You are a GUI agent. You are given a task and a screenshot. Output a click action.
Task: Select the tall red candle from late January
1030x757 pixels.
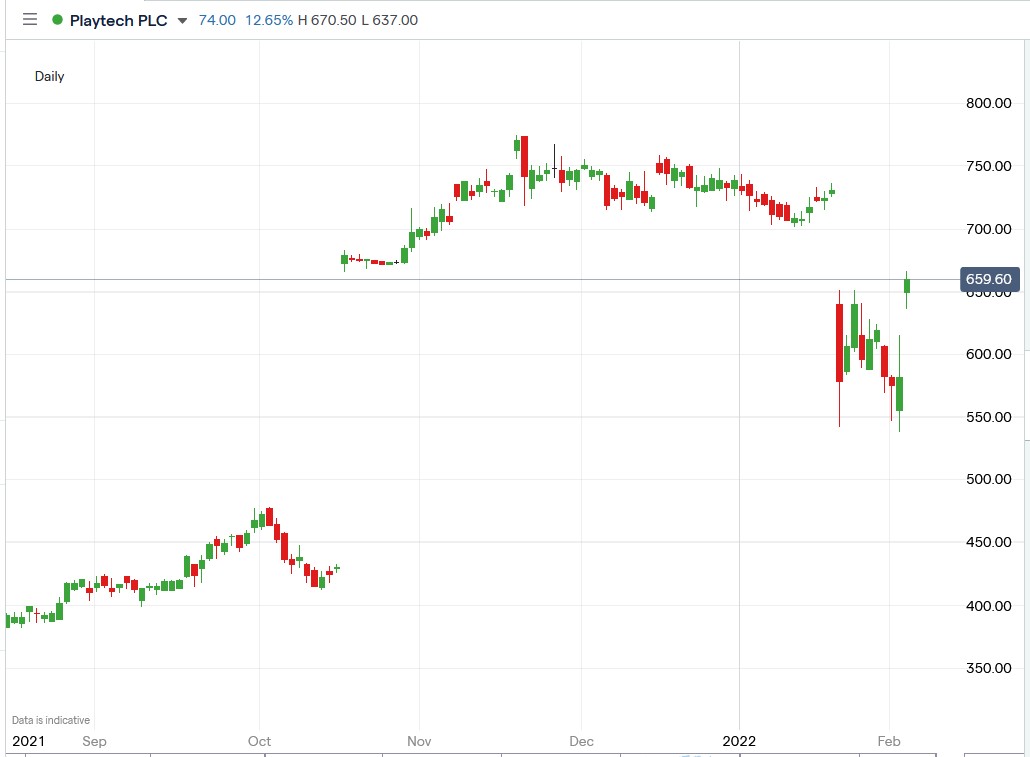coord(839,340)
